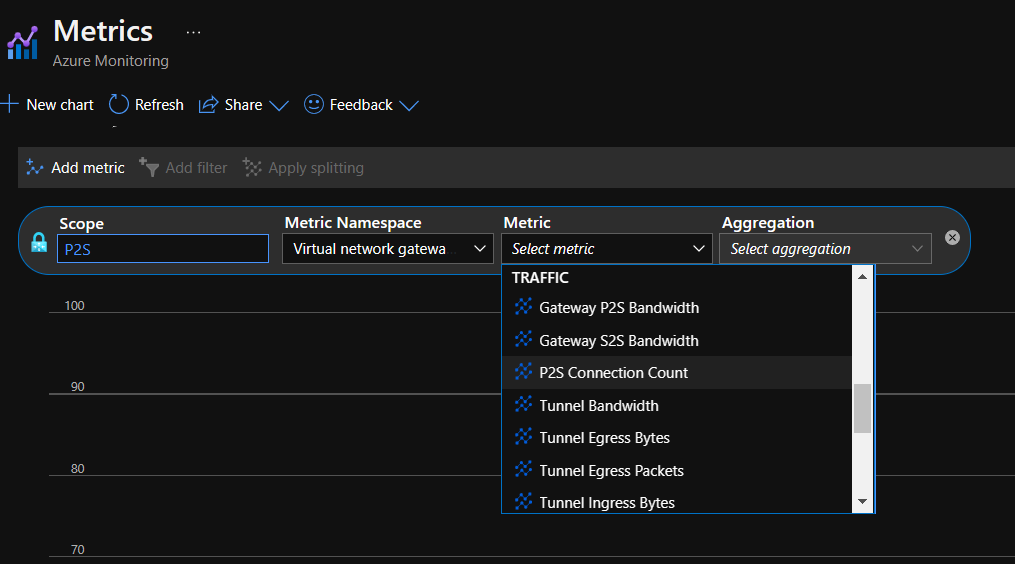Click the Apply splitting icon
The height and width of the screenshot is (564, 1015).
coord(252,167)
